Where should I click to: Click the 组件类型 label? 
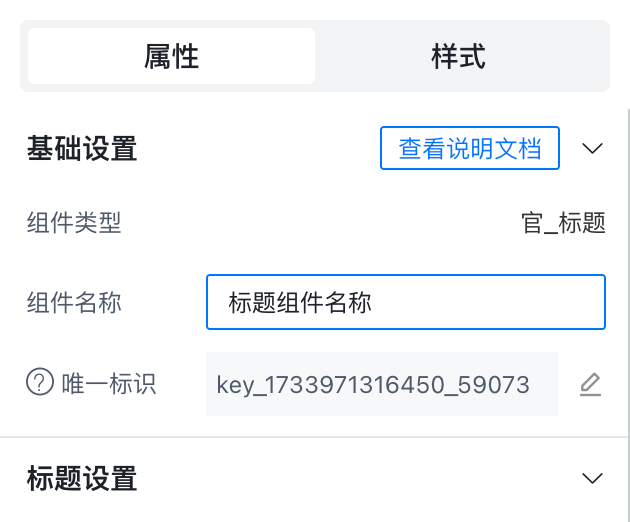tap(74, 223)
